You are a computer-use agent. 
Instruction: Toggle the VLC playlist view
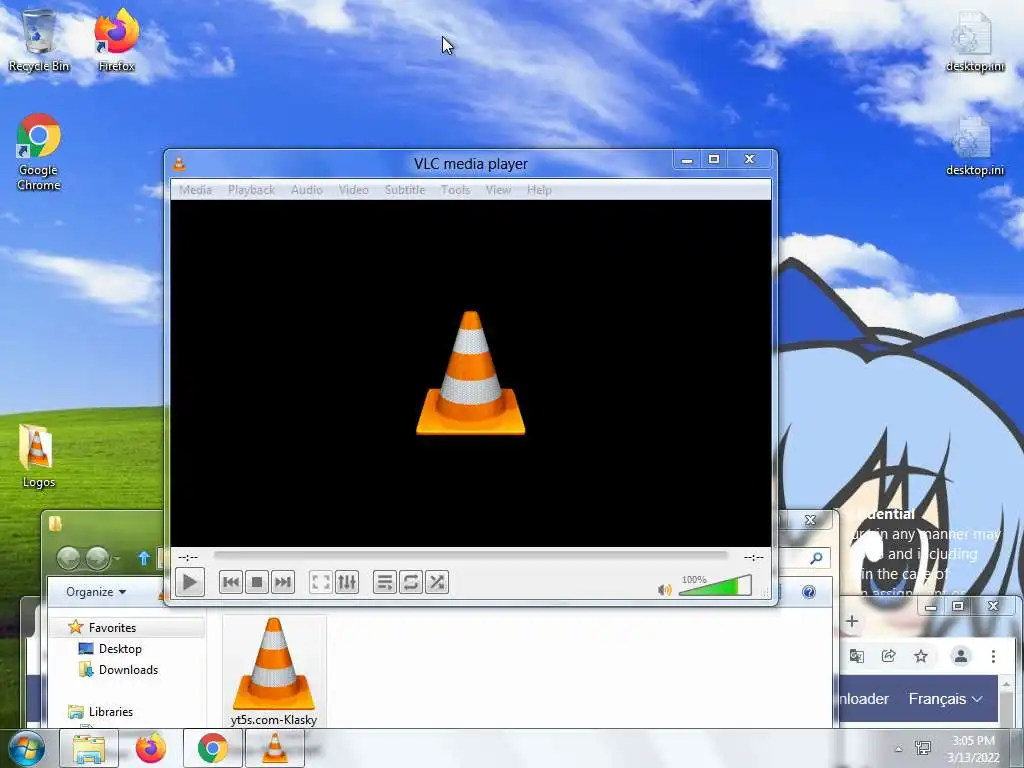(385, 582)
